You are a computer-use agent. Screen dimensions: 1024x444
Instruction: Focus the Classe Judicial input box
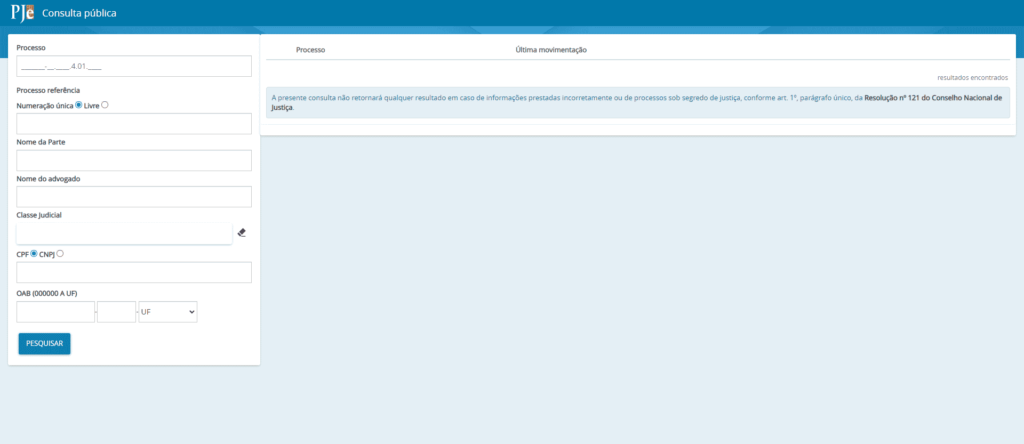tap(124, 233)
